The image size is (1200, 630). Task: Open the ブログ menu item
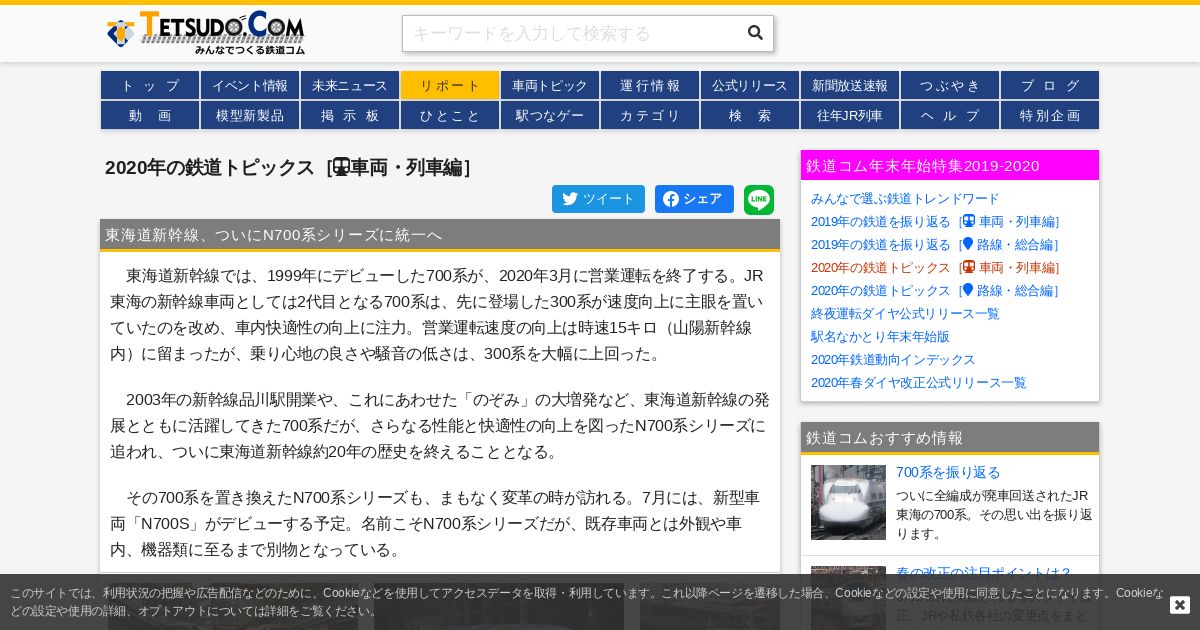tap(1050, 85)
